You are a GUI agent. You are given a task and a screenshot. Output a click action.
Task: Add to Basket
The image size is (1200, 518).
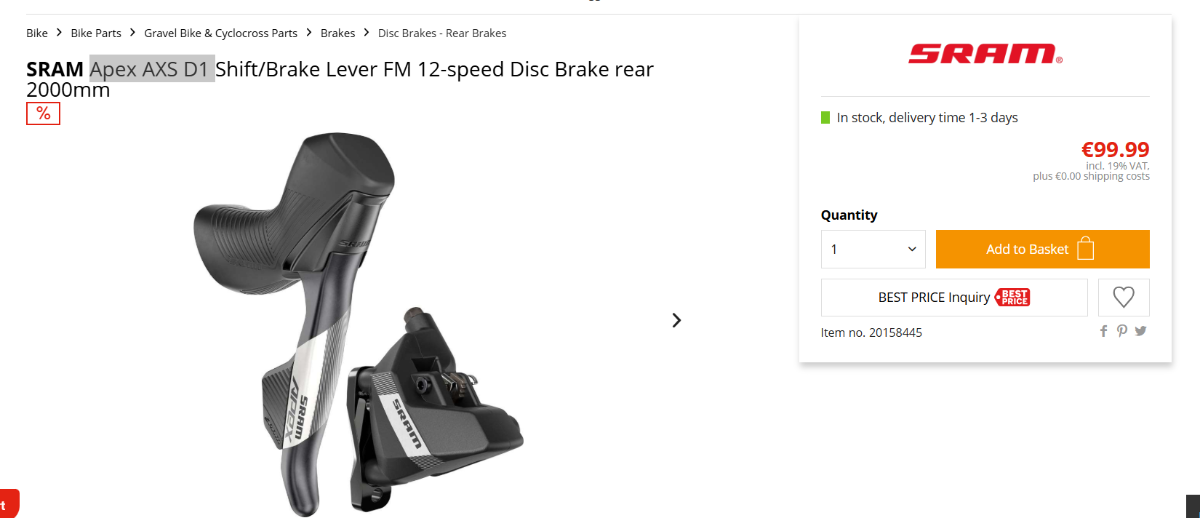pos(1042,249)
